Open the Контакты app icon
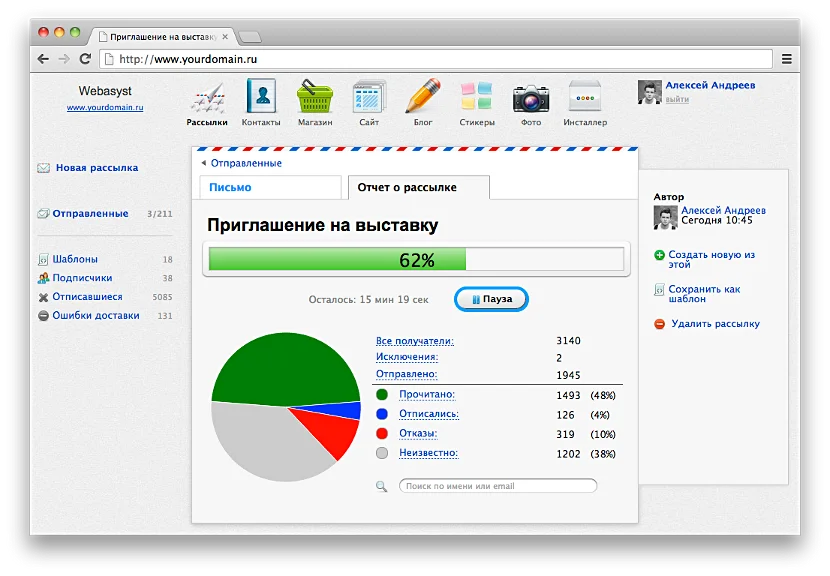 [261, 96]
